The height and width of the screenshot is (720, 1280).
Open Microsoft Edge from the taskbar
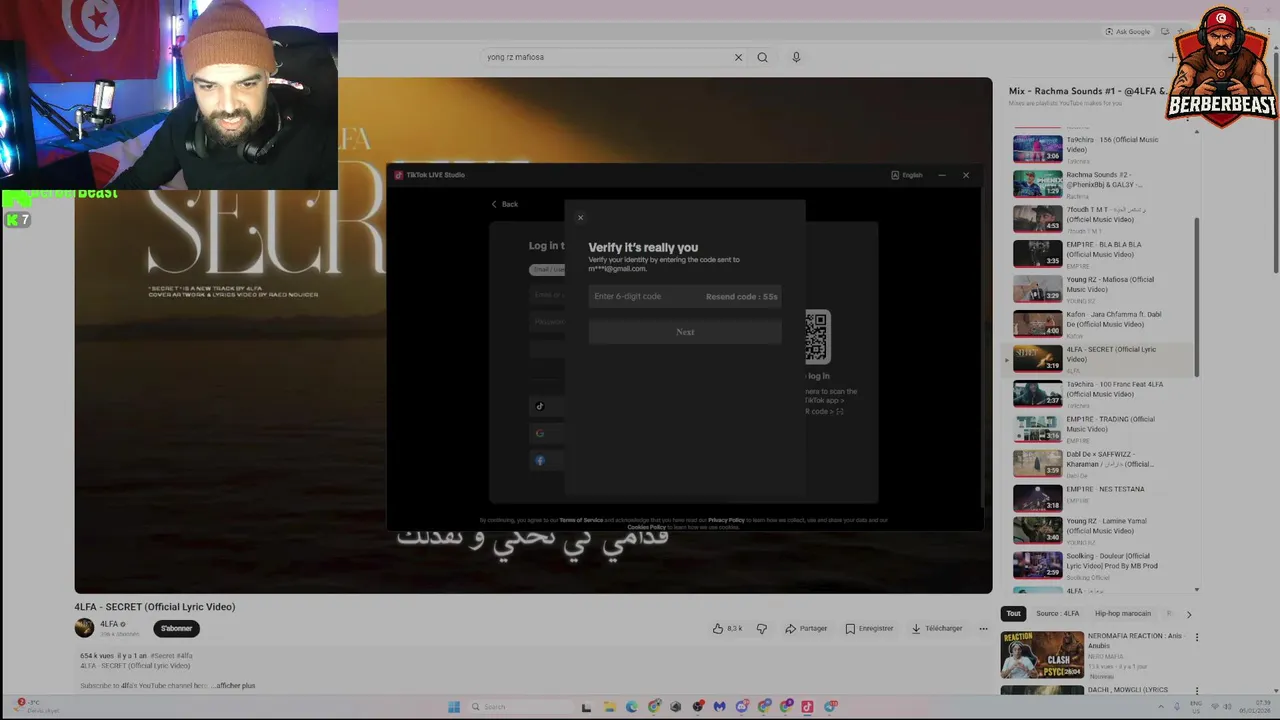click(x=632, y=707)
